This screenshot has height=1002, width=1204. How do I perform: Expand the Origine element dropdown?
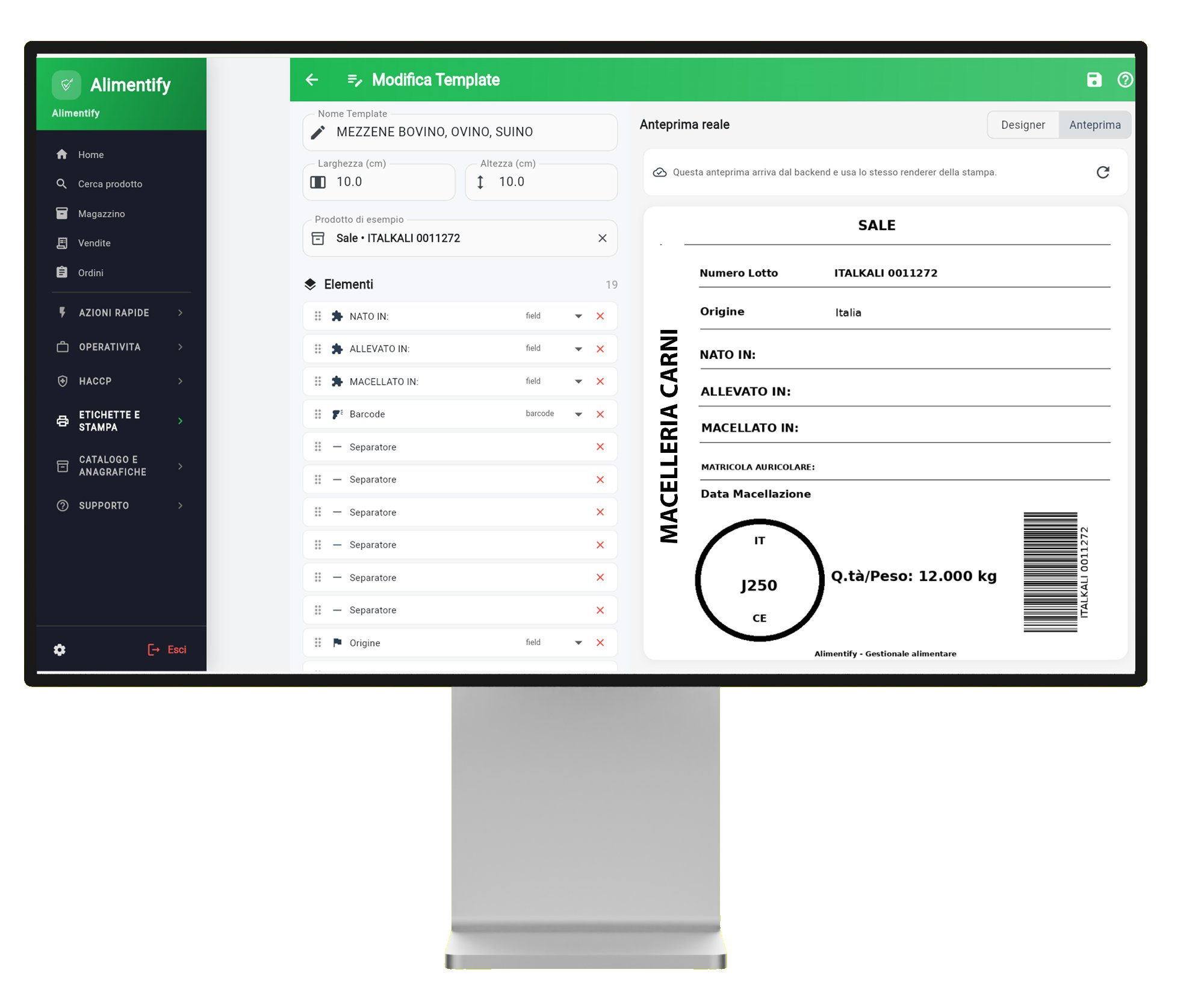(x=578, y=643)
